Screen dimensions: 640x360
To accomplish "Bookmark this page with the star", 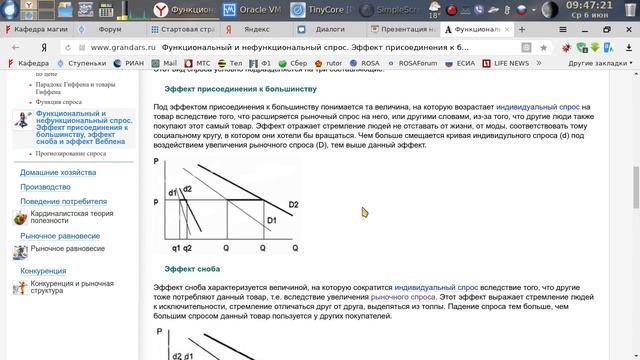I will click(x=543, y=48).
